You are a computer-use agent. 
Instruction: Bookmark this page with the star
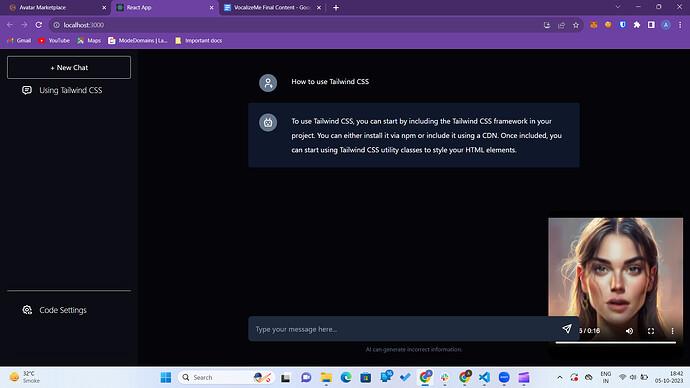[x=576, y=25]
